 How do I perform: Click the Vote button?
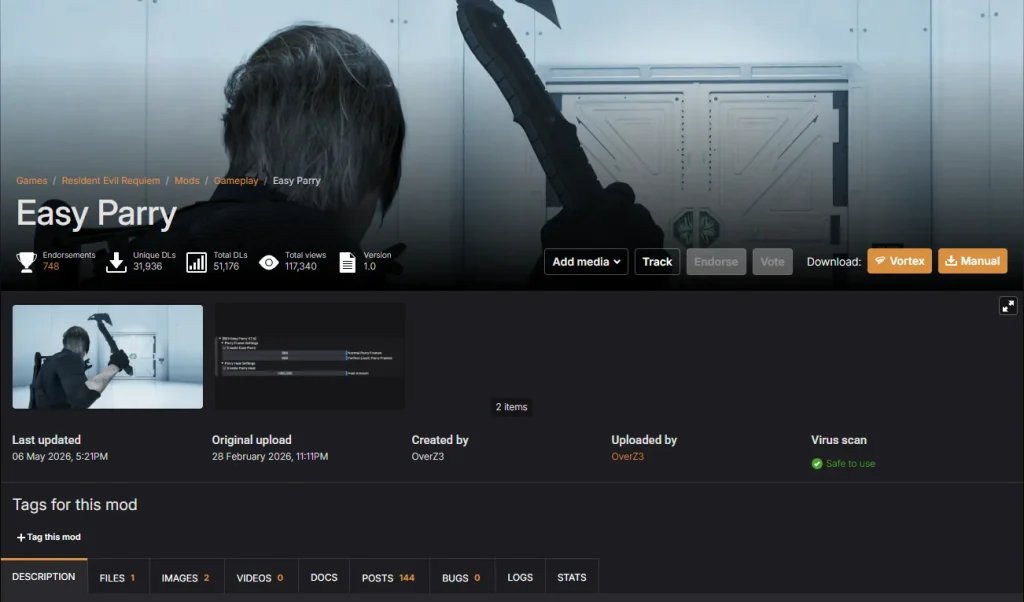click(772, 262)
